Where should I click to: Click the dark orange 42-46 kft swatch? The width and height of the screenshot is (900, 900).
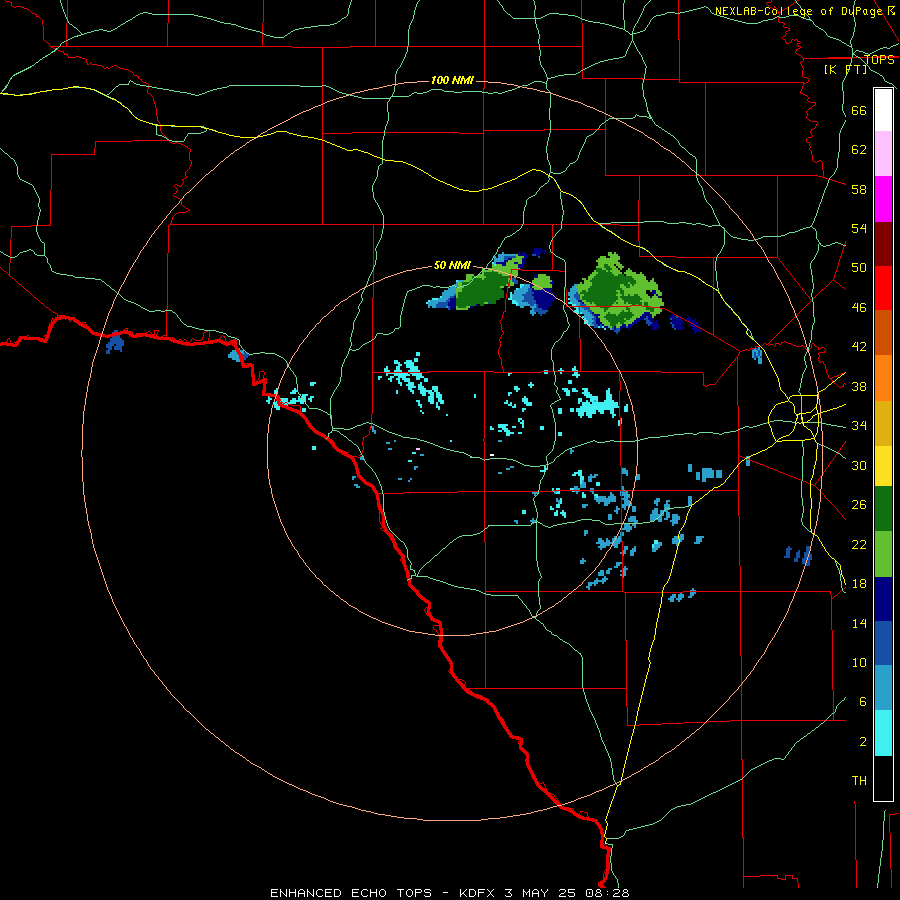click(883, 332)
